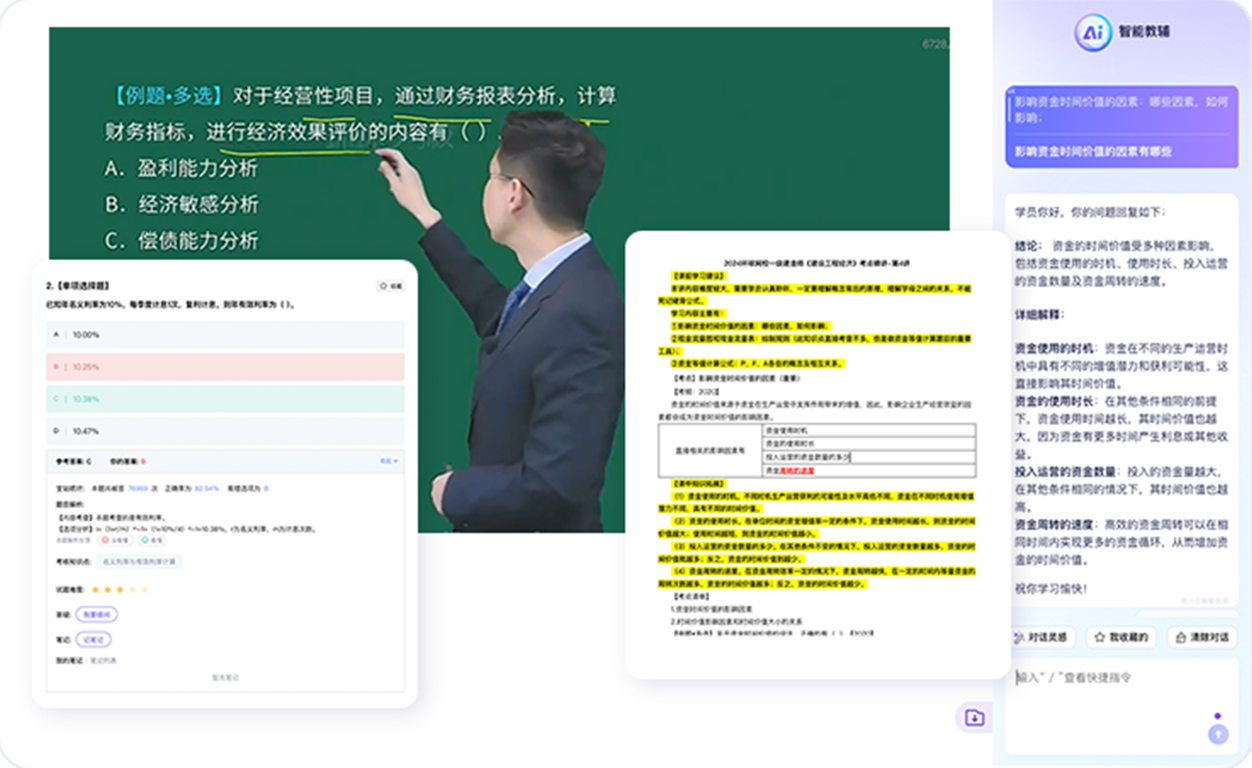
Task: Click the suggested question 影响资金时间价值的因素有哪些
Action: pos(1092,151)
